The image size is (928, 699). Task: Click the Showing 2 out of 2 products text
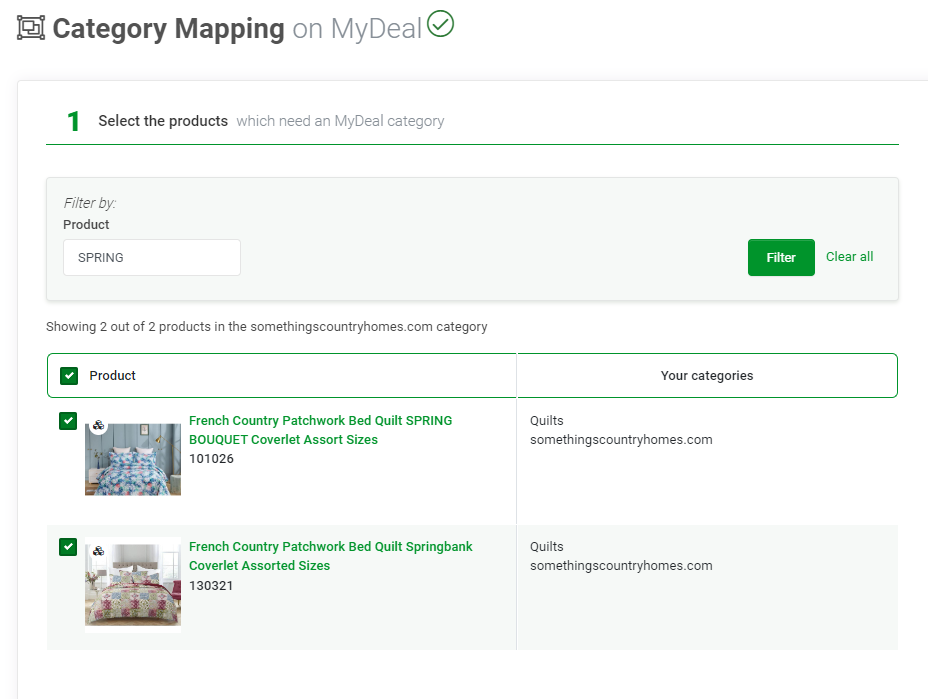pyautogui.click(x=267, y=327)
